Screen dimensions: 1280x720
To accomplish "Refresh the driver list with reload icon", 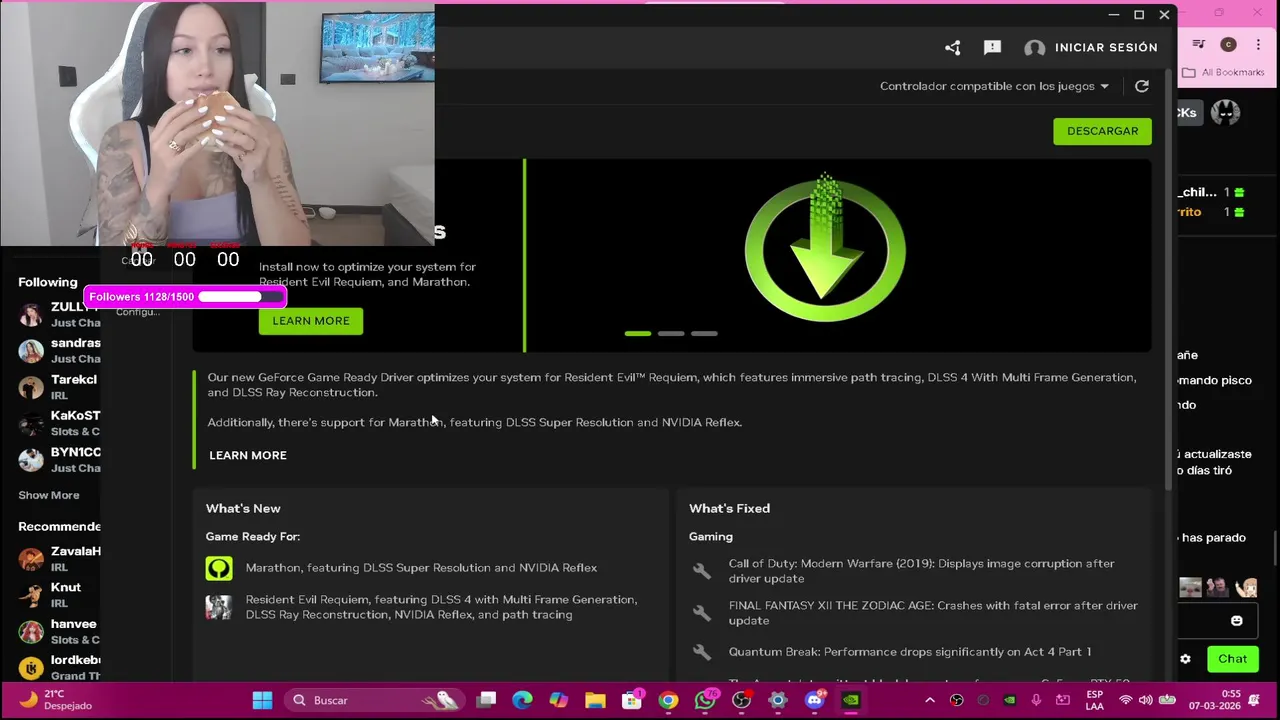I will [x=1141, y=86].
